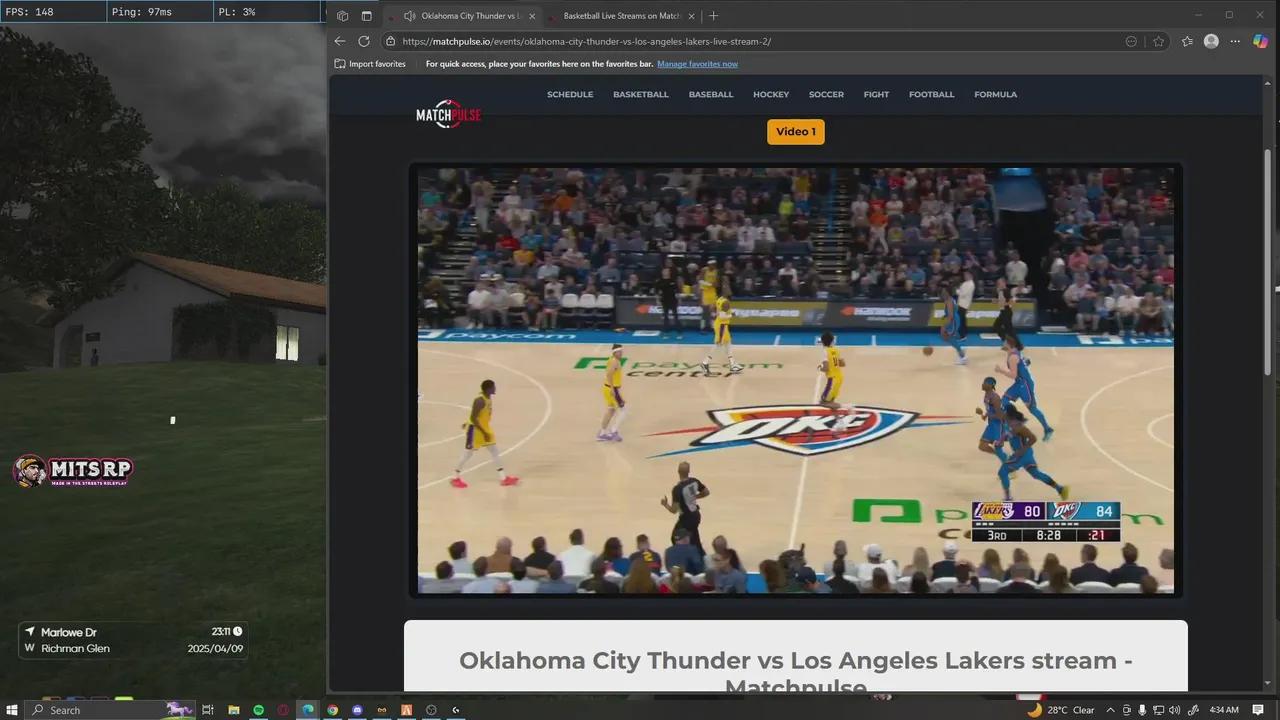Open the notification center
The image size is (1280, 720).
[x=1258, y=710]
